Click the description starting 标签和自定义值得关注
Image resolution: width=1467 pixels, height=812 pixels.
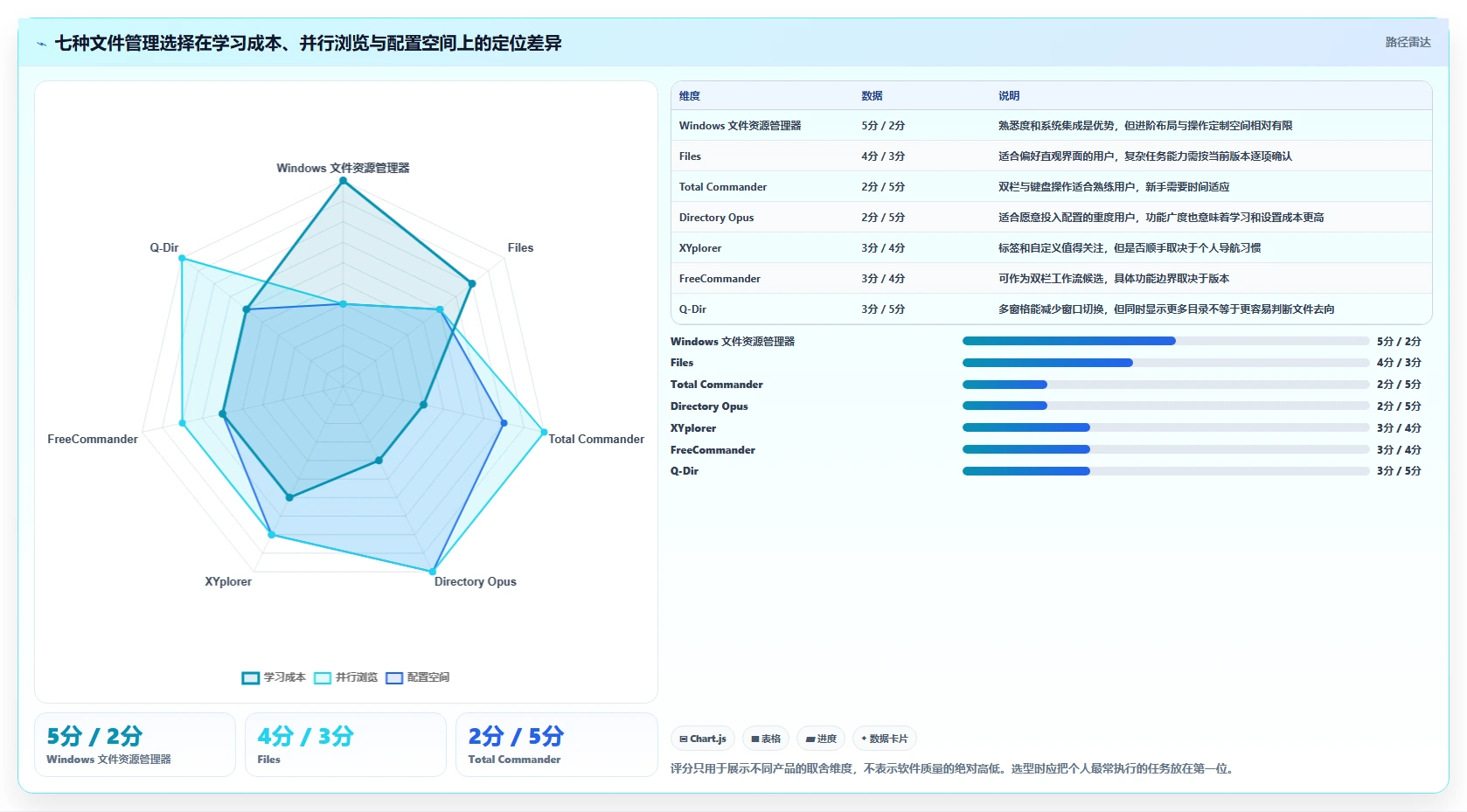[x=1130, y=248]
